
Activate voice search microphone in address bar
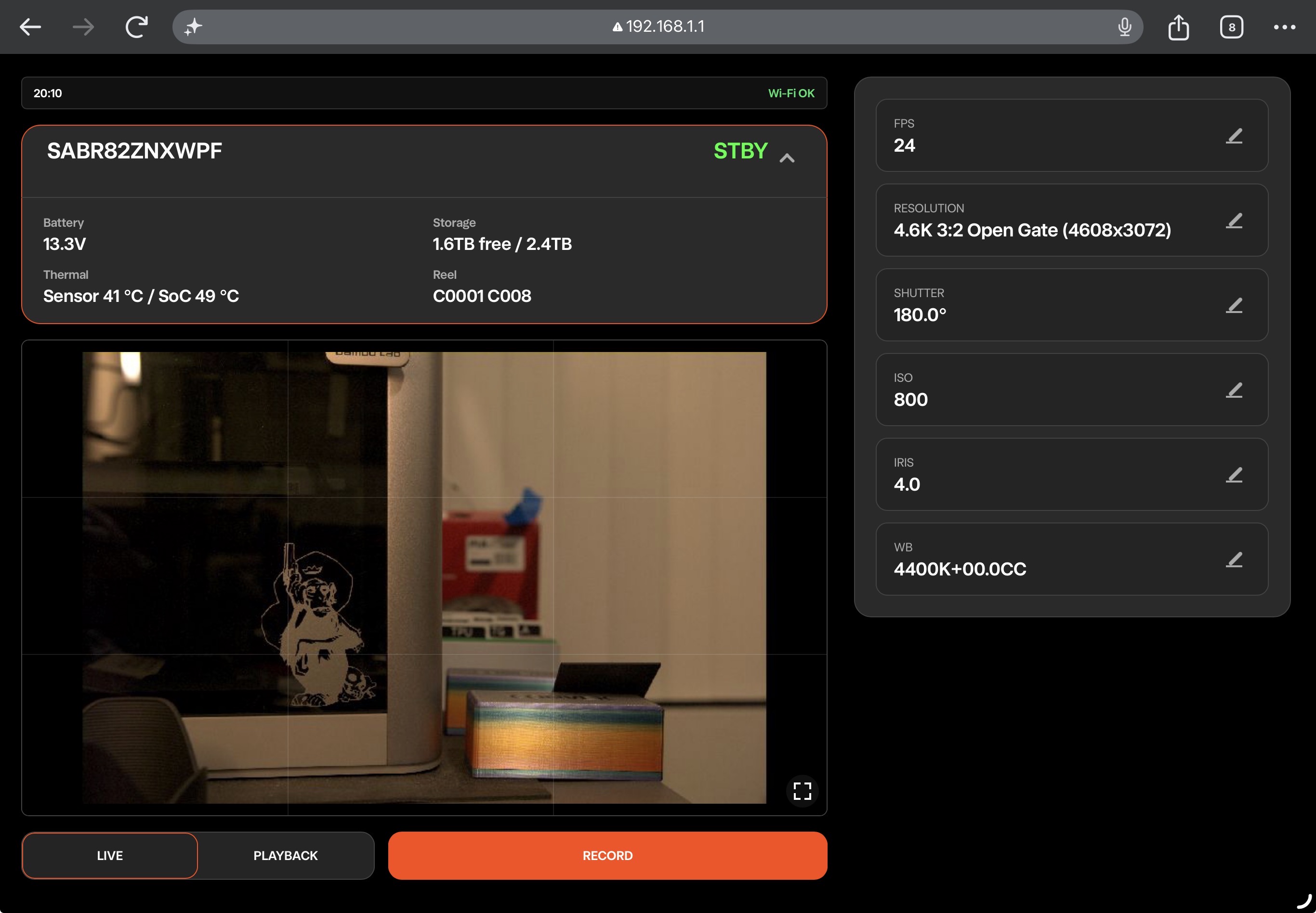(x=1124, y=27)
